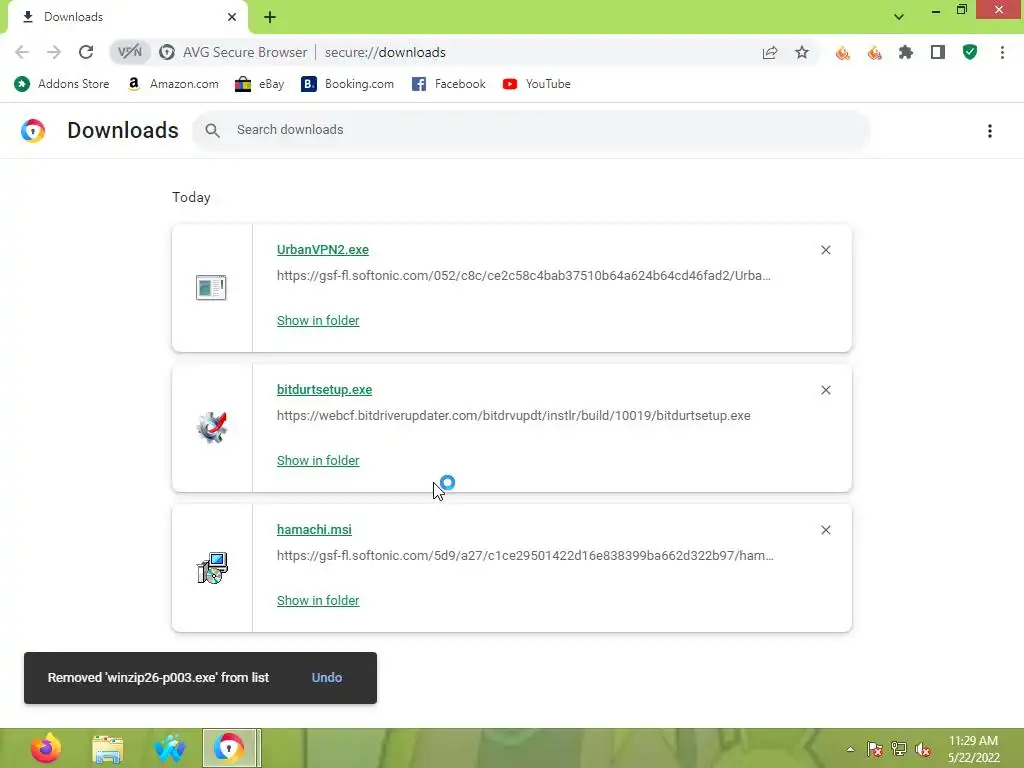Open the extensions puzzle icon
The height and width of the screenshot is (768, 1024).
[906, 52]
